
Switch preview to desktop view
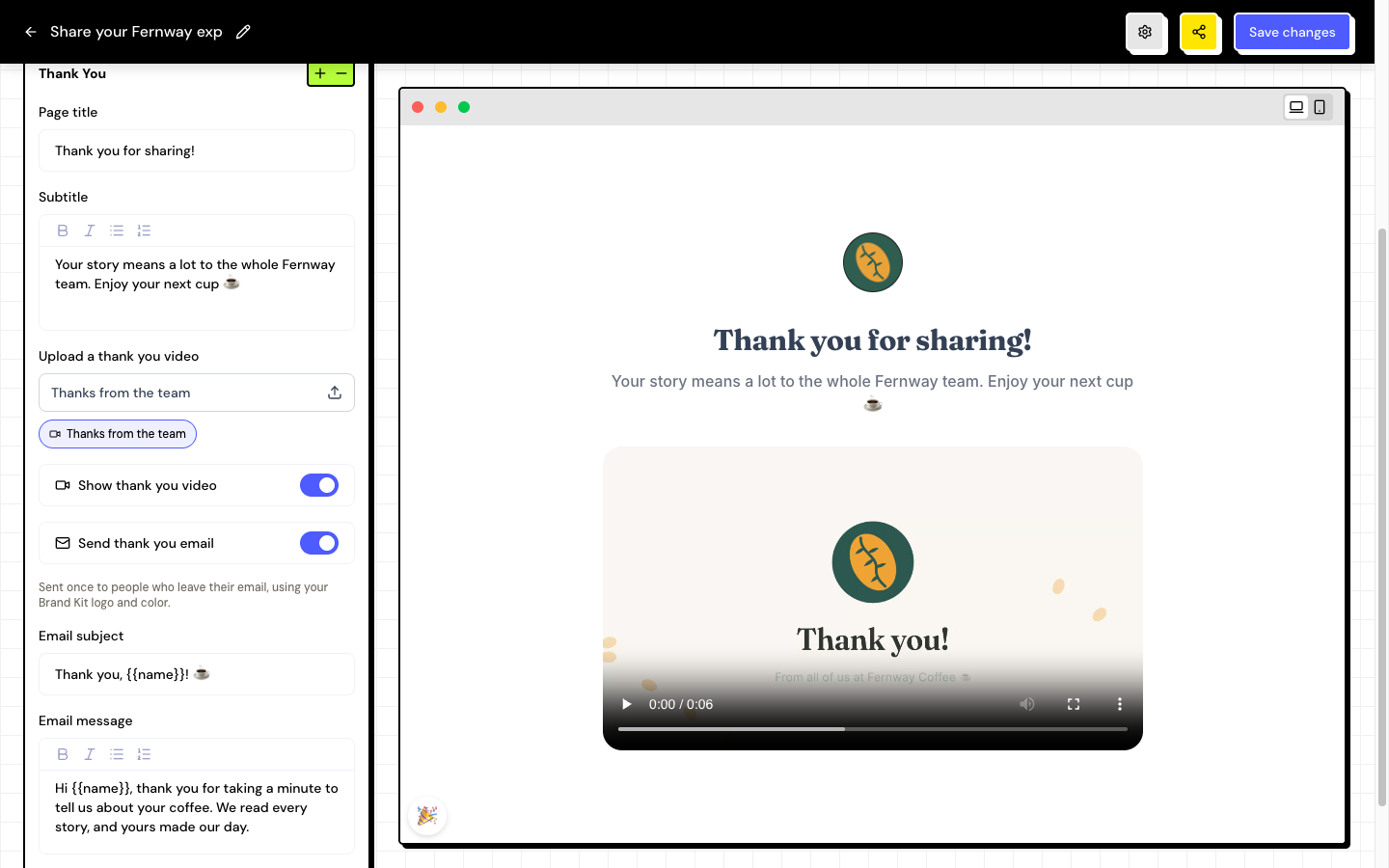[x=1296, y=107]
